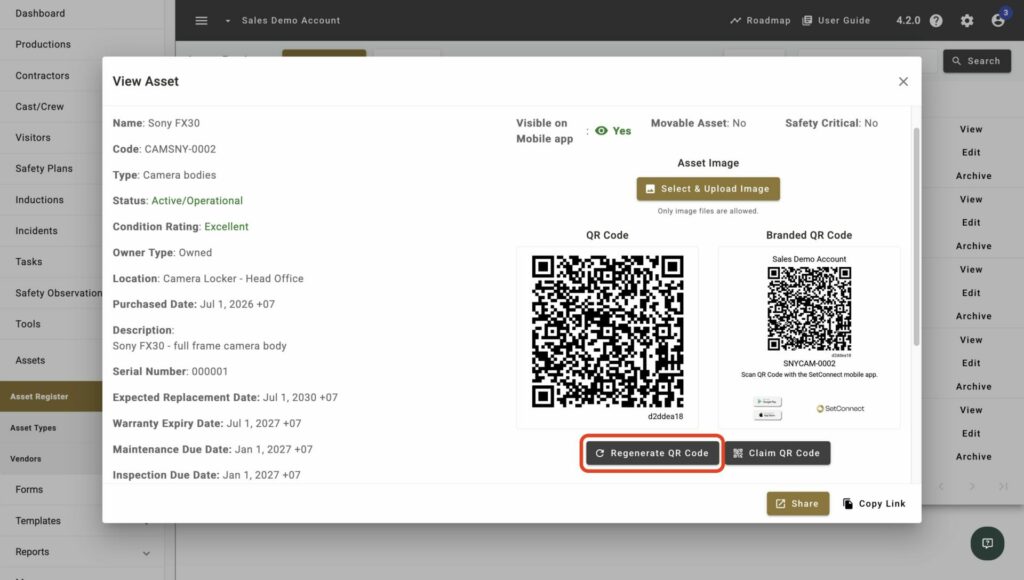Click the Branded QR Code image

tap(809, 309)
